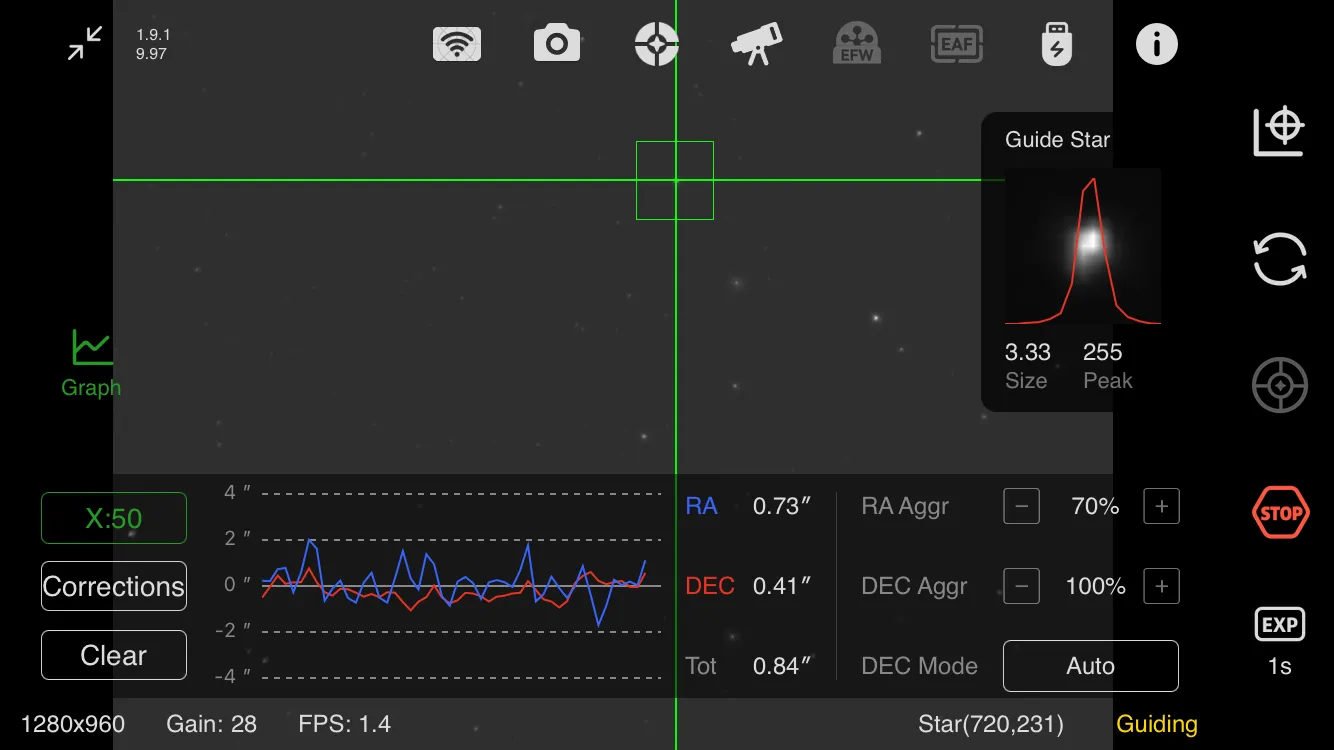This screenshot has width=1334, height=750.
Task: Tap the RA 0.73″ error value
Action: click(x=781, y=506)
